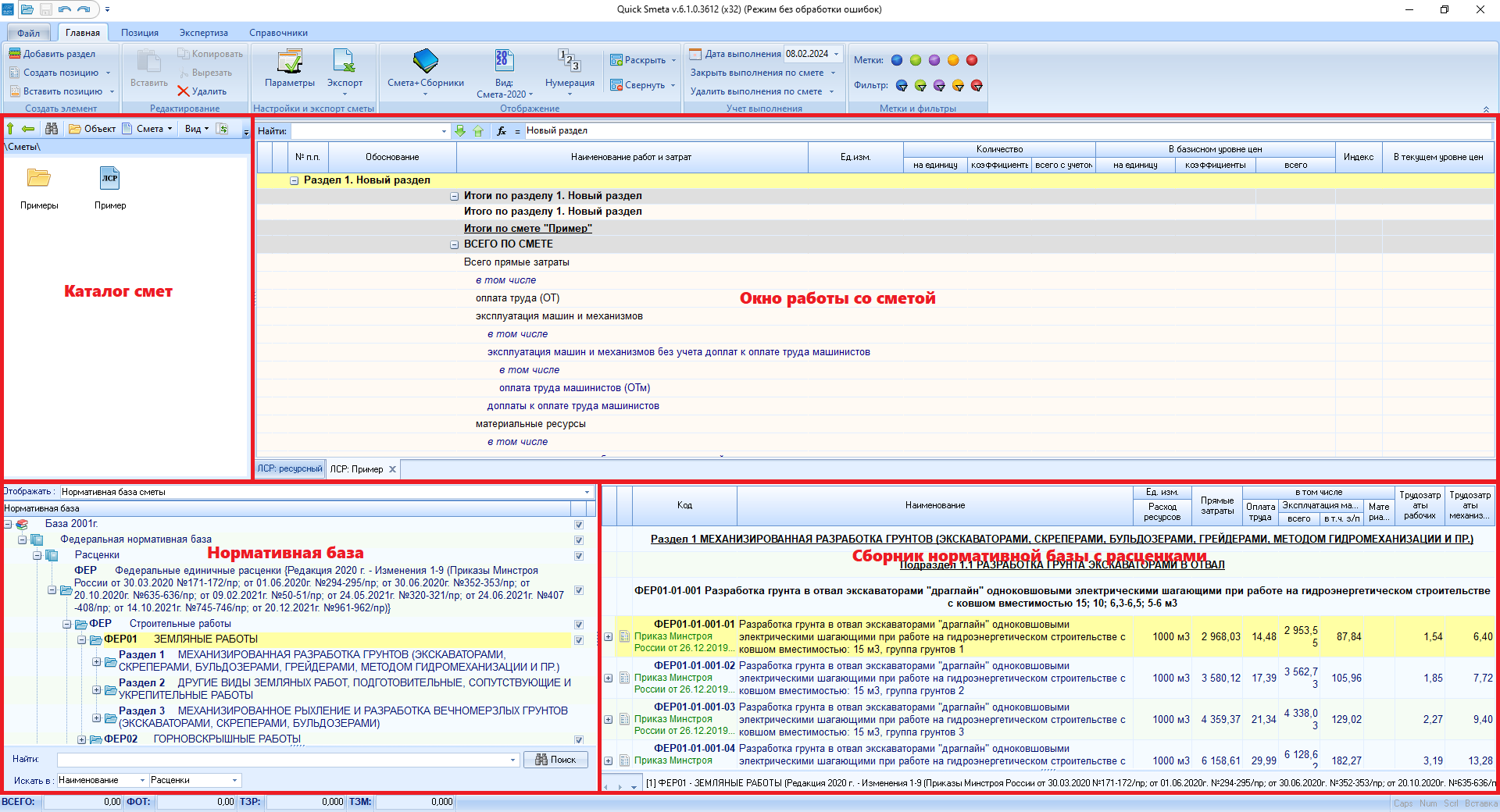
Task: Apply the red Метки marker
Action: [x=972, y=60]
